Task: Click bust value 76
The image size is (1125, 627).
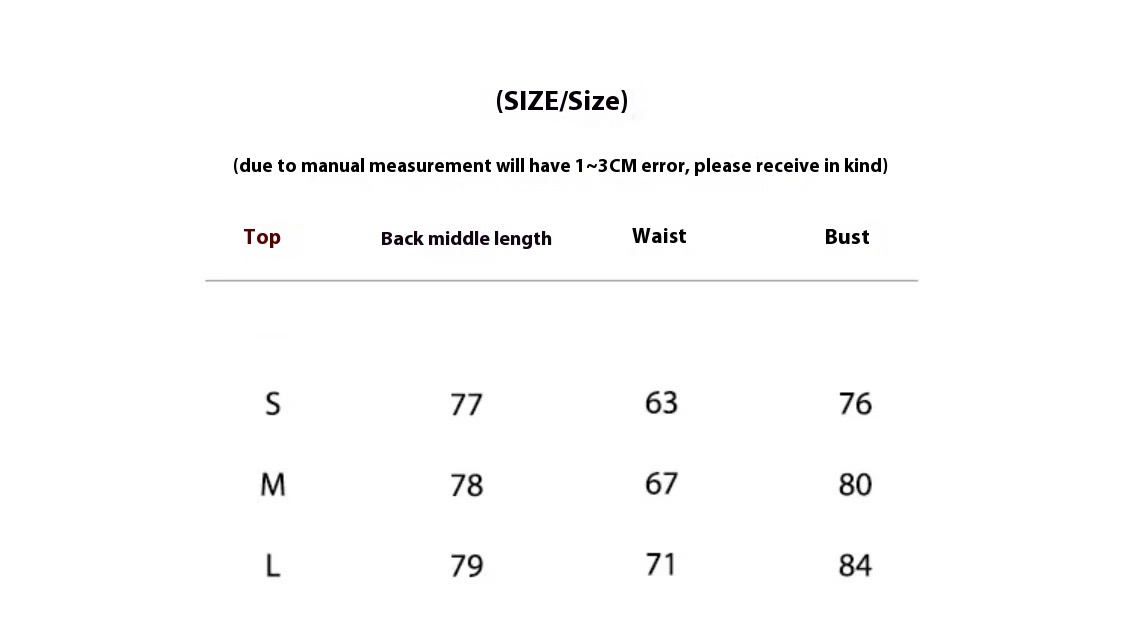Action: (x=855, y=404)
